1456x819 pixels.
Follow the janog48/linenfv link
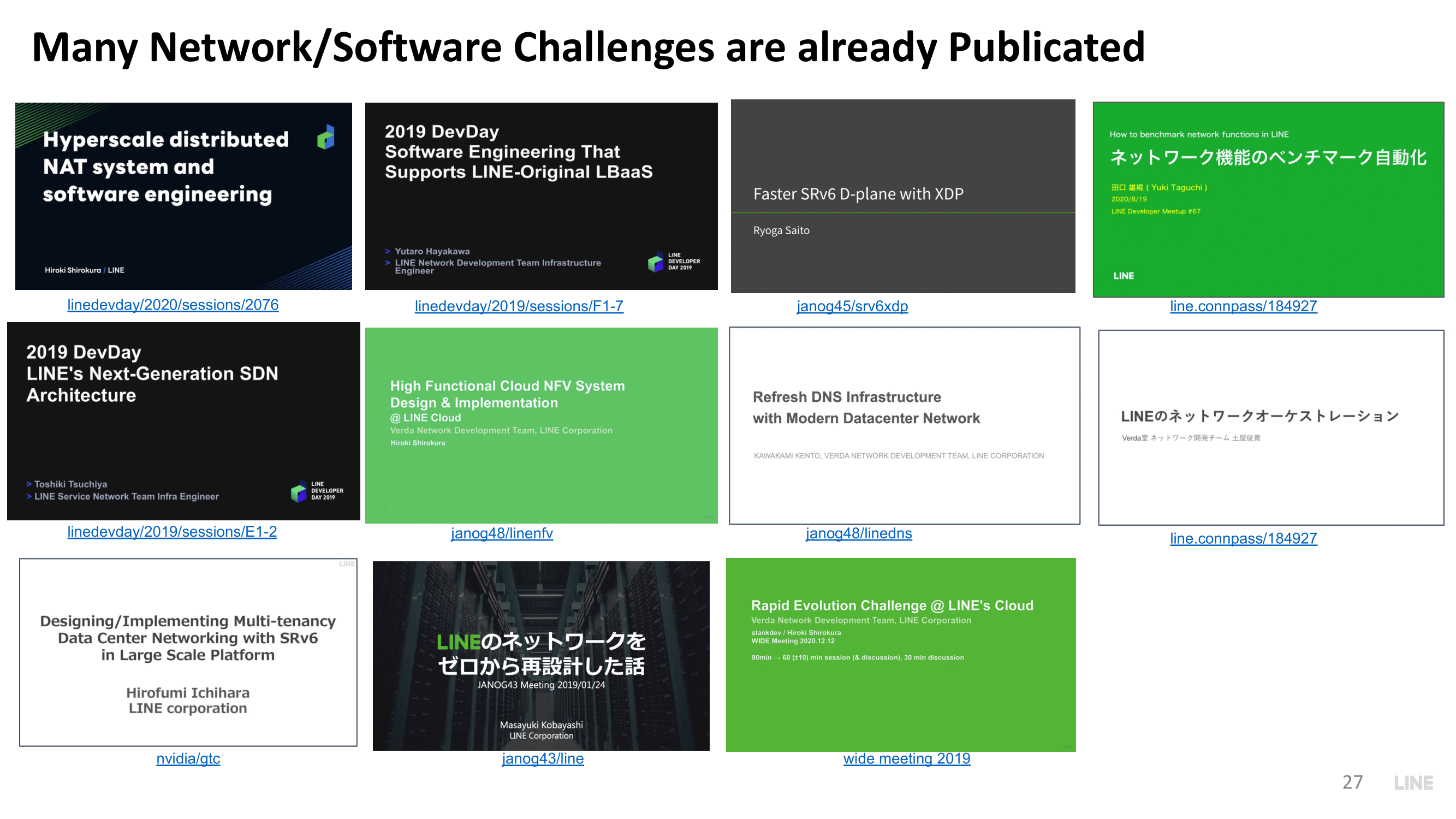(x=502, y=533)
